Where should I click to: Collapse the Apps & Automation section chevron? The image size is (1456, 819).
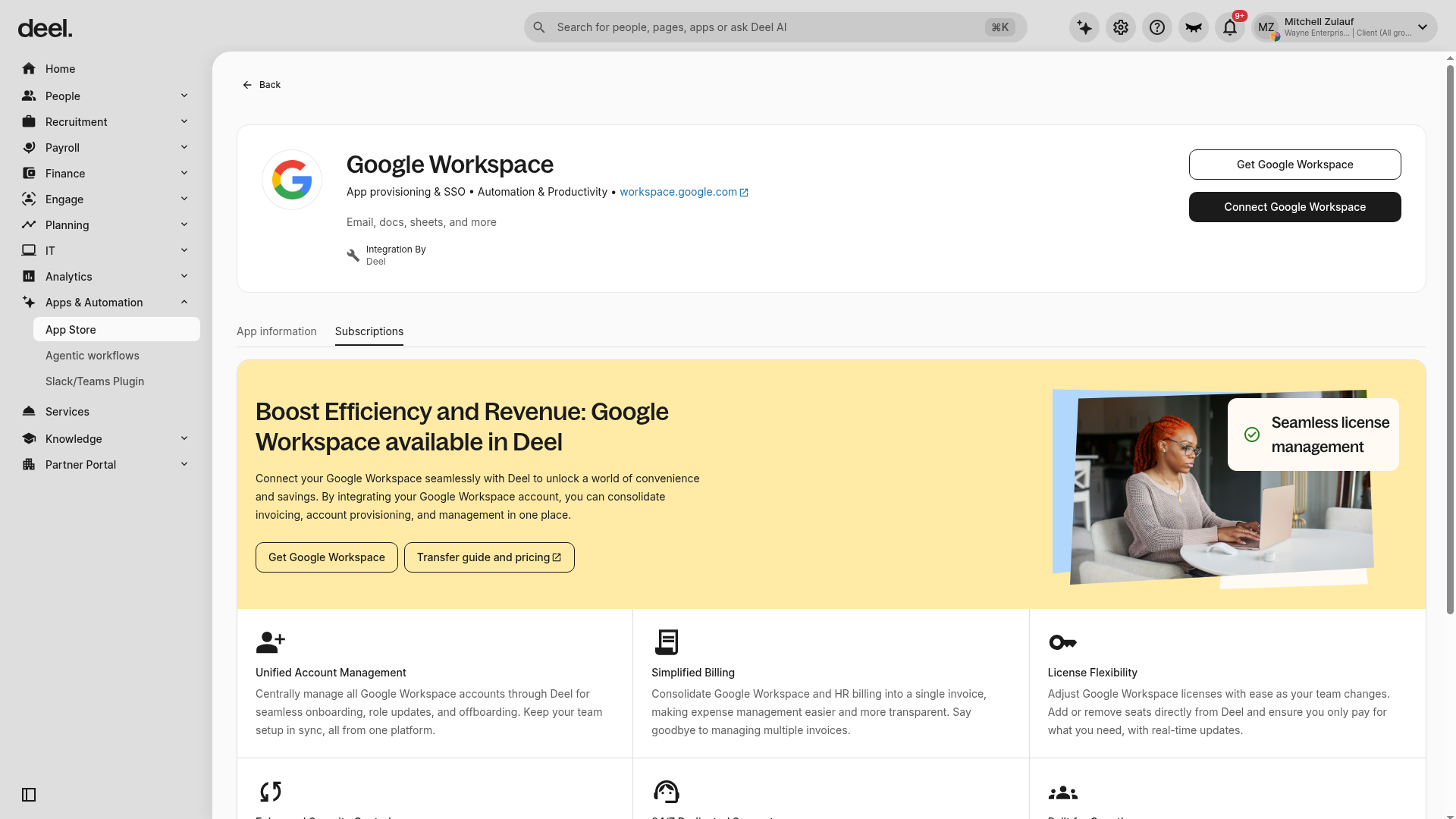(x=184, y=302)
